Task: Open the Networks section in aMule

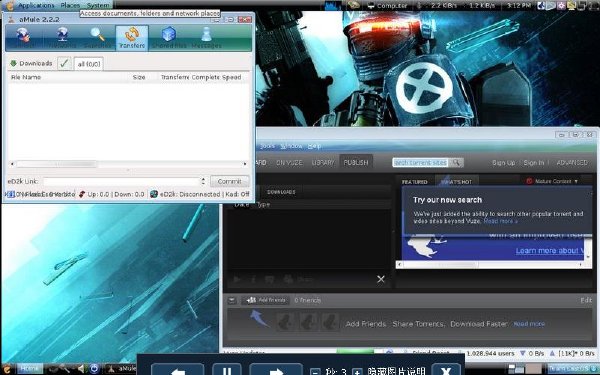Action: 62,38
